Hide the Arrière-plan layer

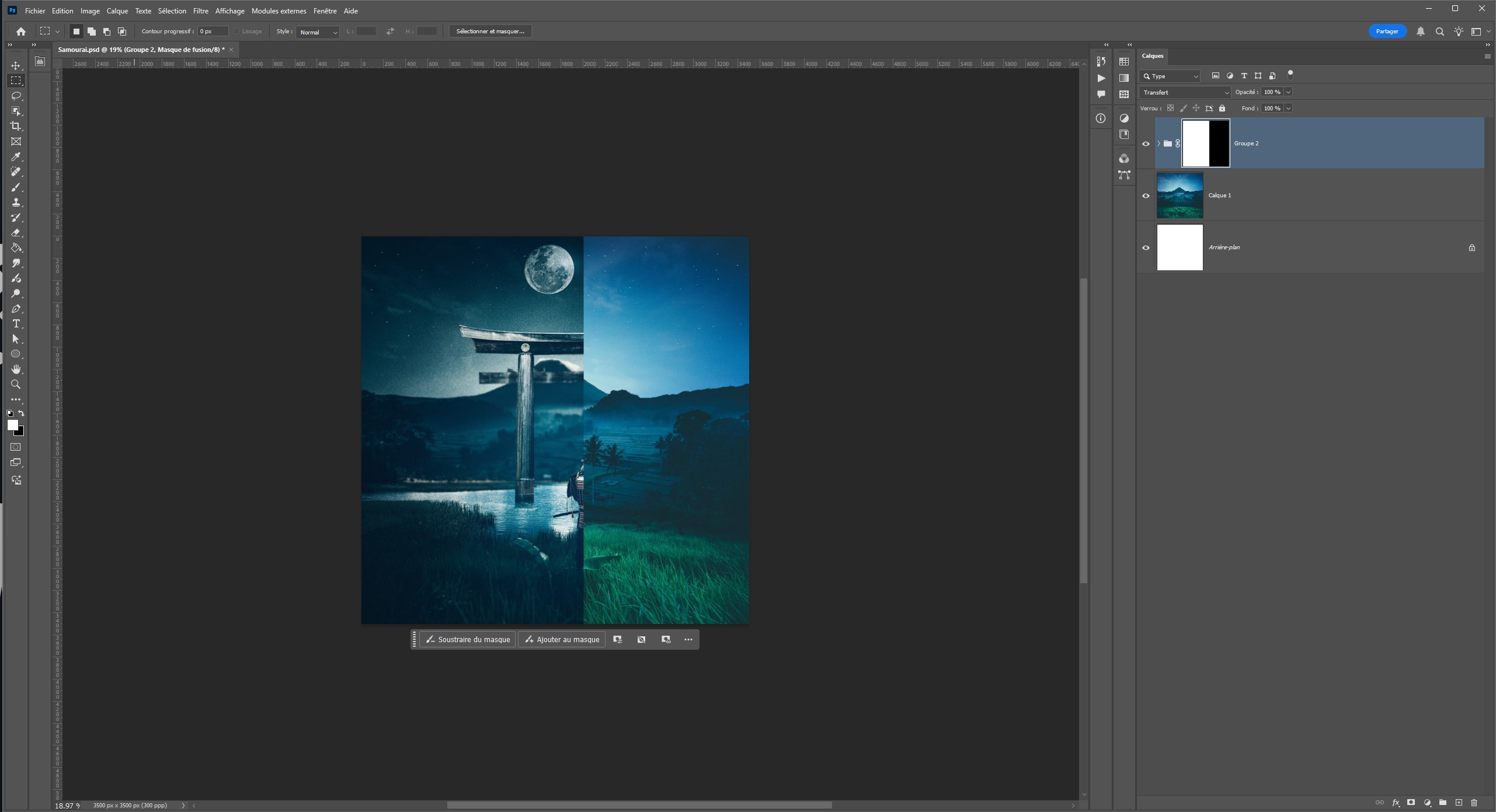coord(1146,248)
